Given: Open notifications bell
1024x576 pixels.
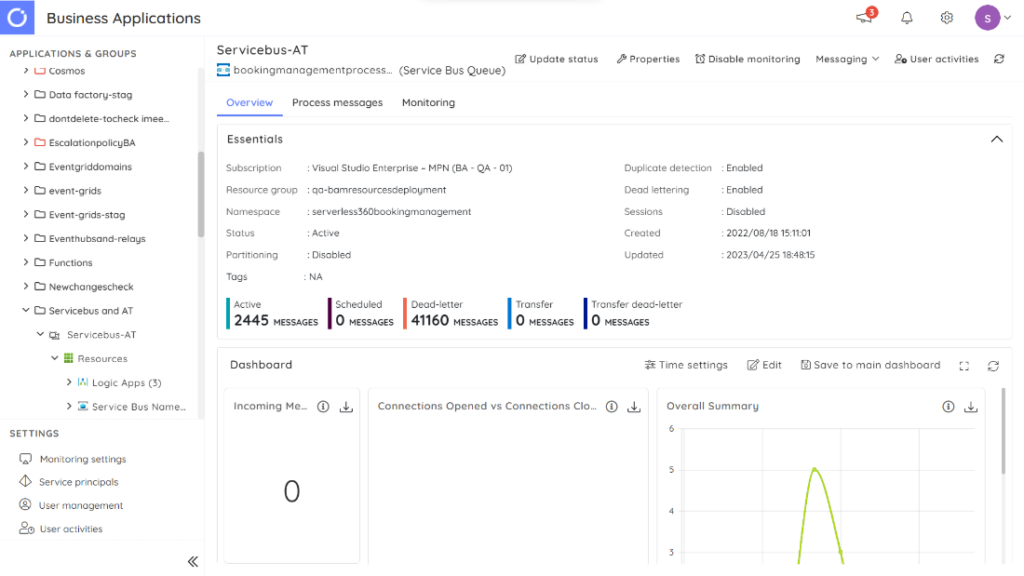Looking at the screenshot, I should click(906, 18).
